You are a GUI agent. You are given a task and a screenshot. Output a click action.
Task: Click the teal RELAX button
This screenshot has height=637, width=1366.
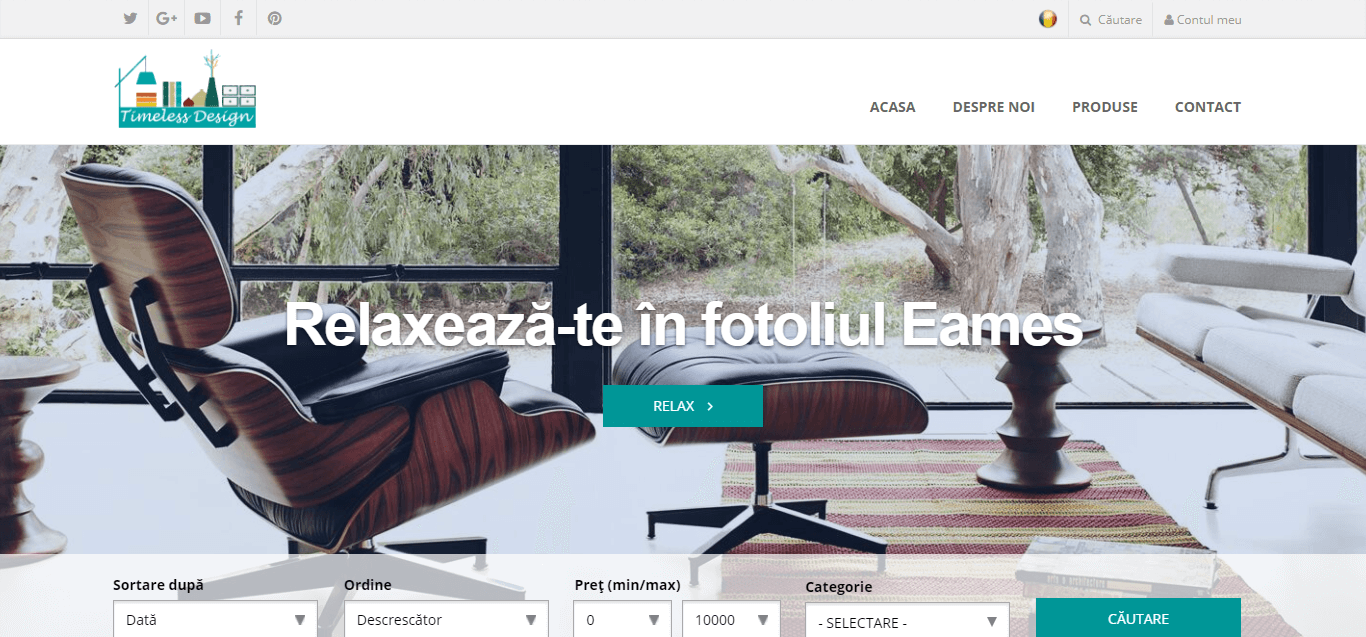(x=683, y=406)
